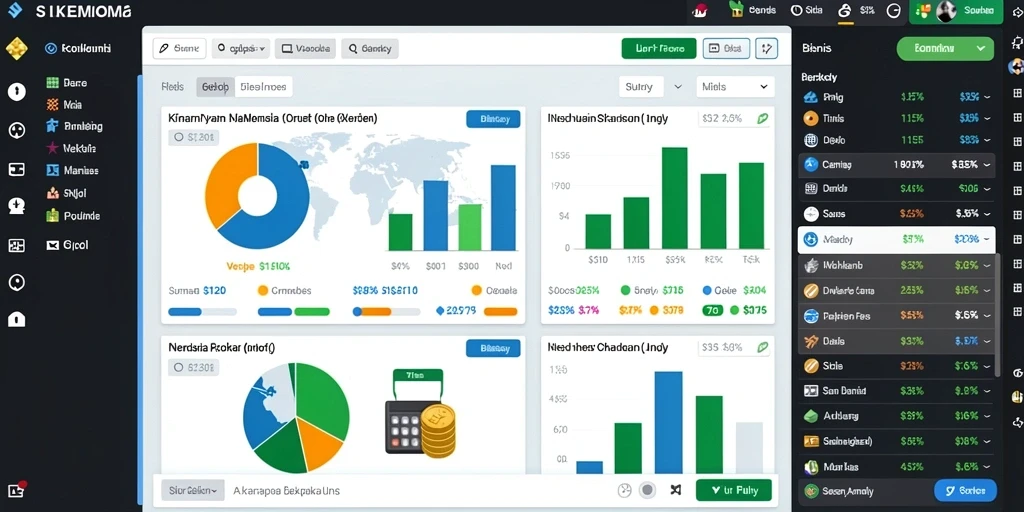Image resolution: width=1024 pixels, height=512 pixels.
Task: Open the notification folder icon at bottom-left
Action: click(16, 490)
